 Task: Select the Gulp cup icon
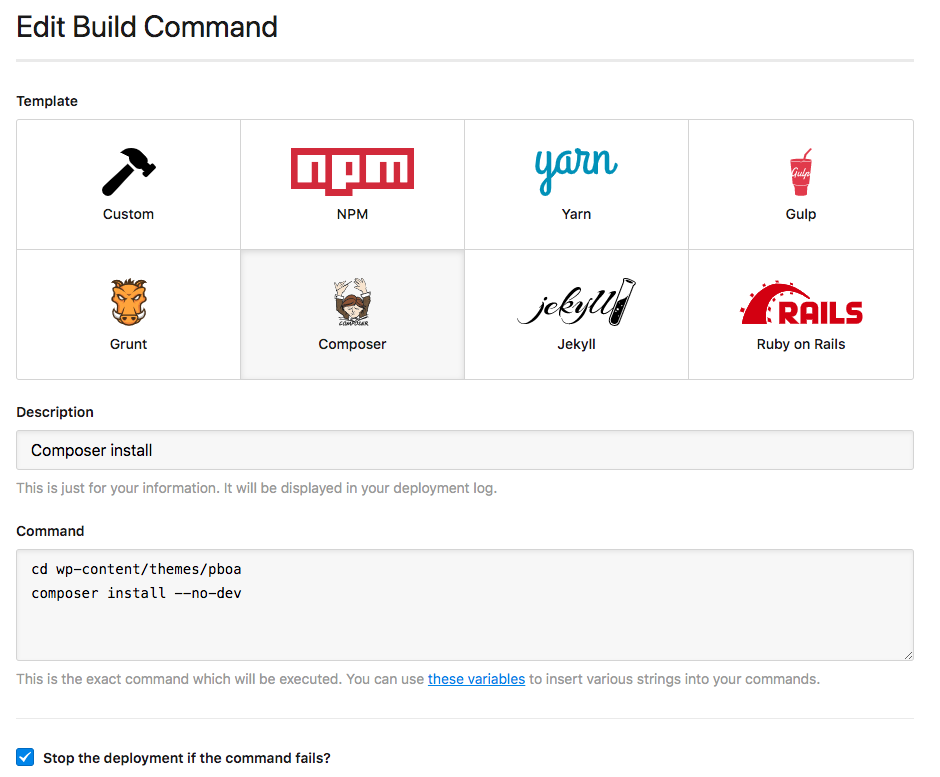coord(800,172)
